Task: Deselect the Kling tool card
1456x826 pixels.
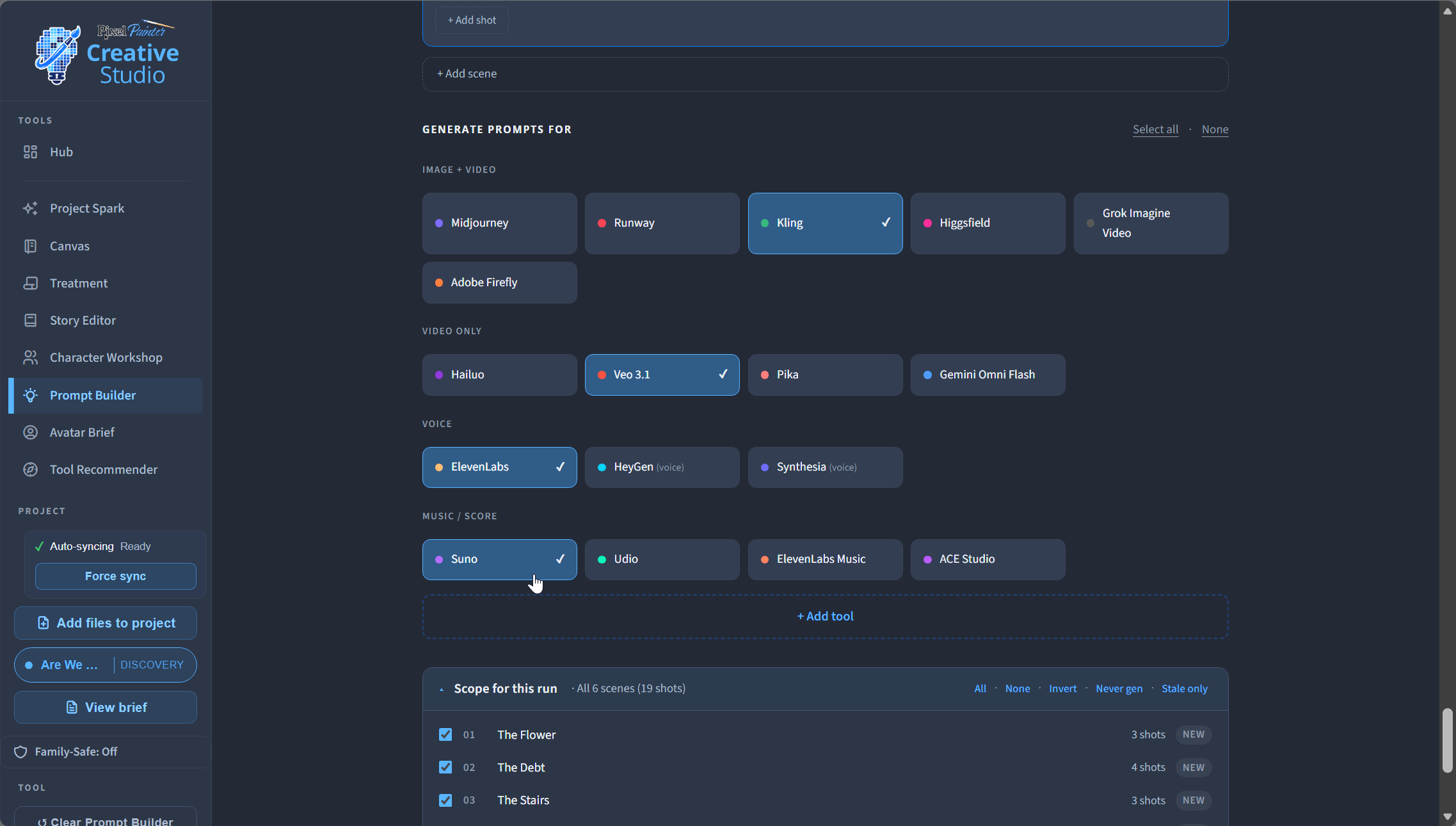Action: click(825, 223)
